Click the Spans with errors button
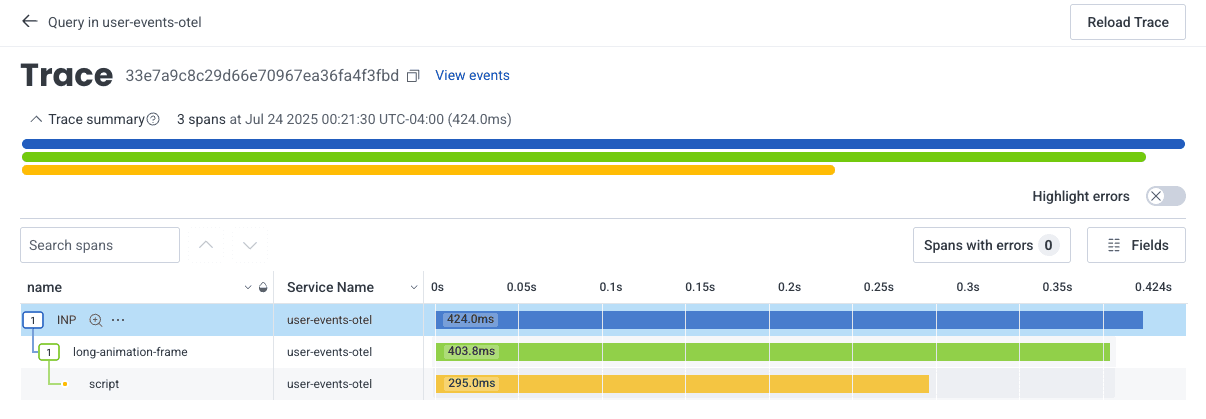The image size is (1206, 419). pos(991,245)
